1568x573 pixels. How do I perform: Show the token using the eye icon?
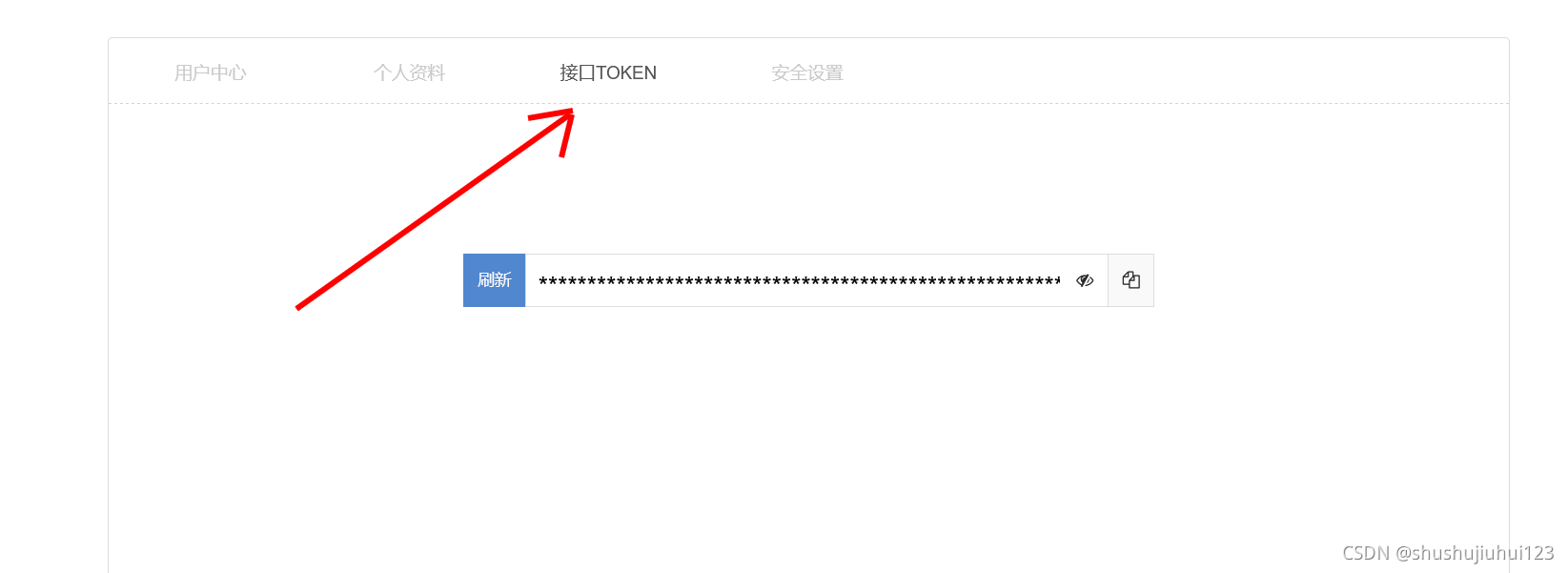(1085, 280)
